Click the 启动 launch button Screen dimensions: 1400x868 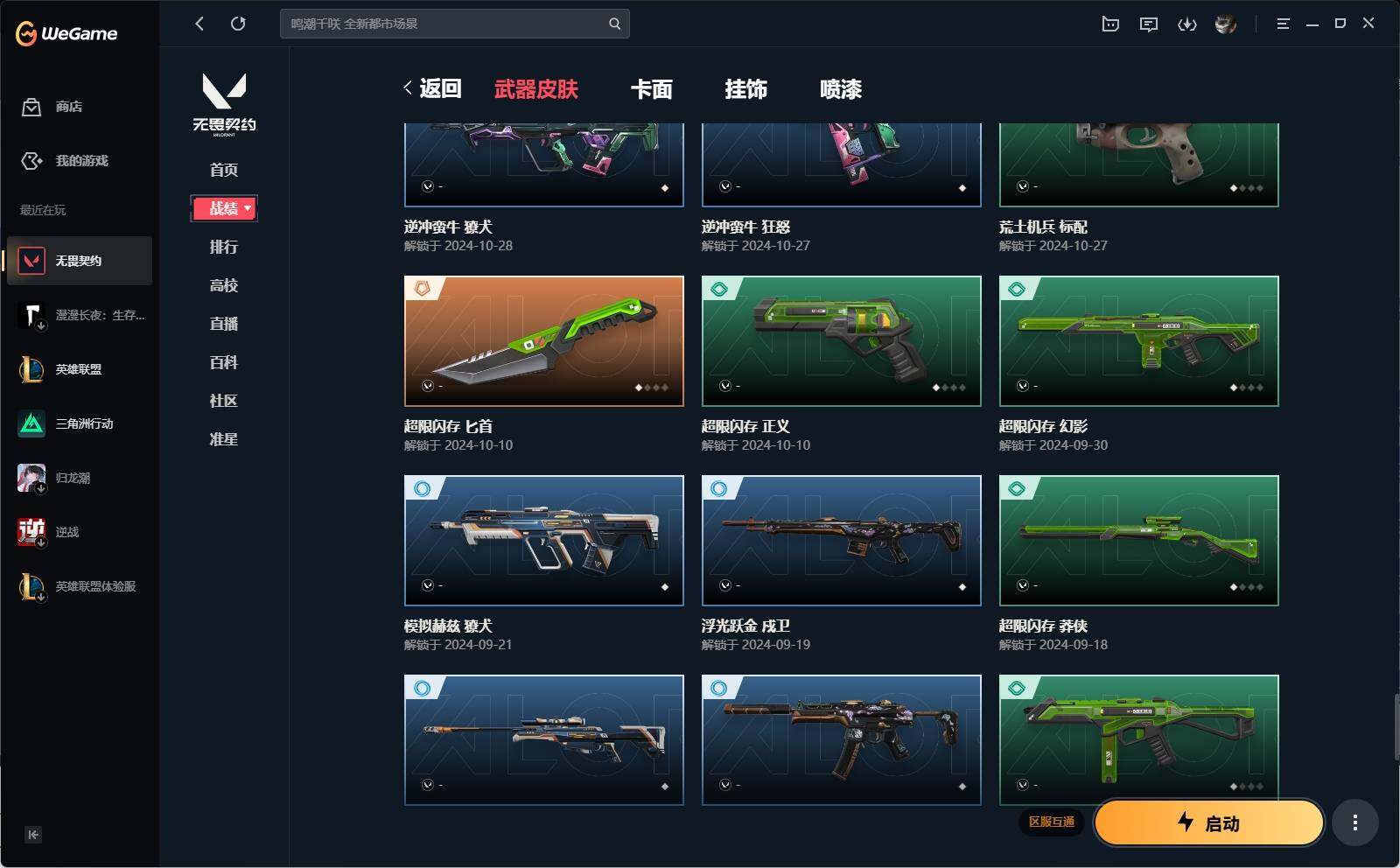[x=1209, y=822]
